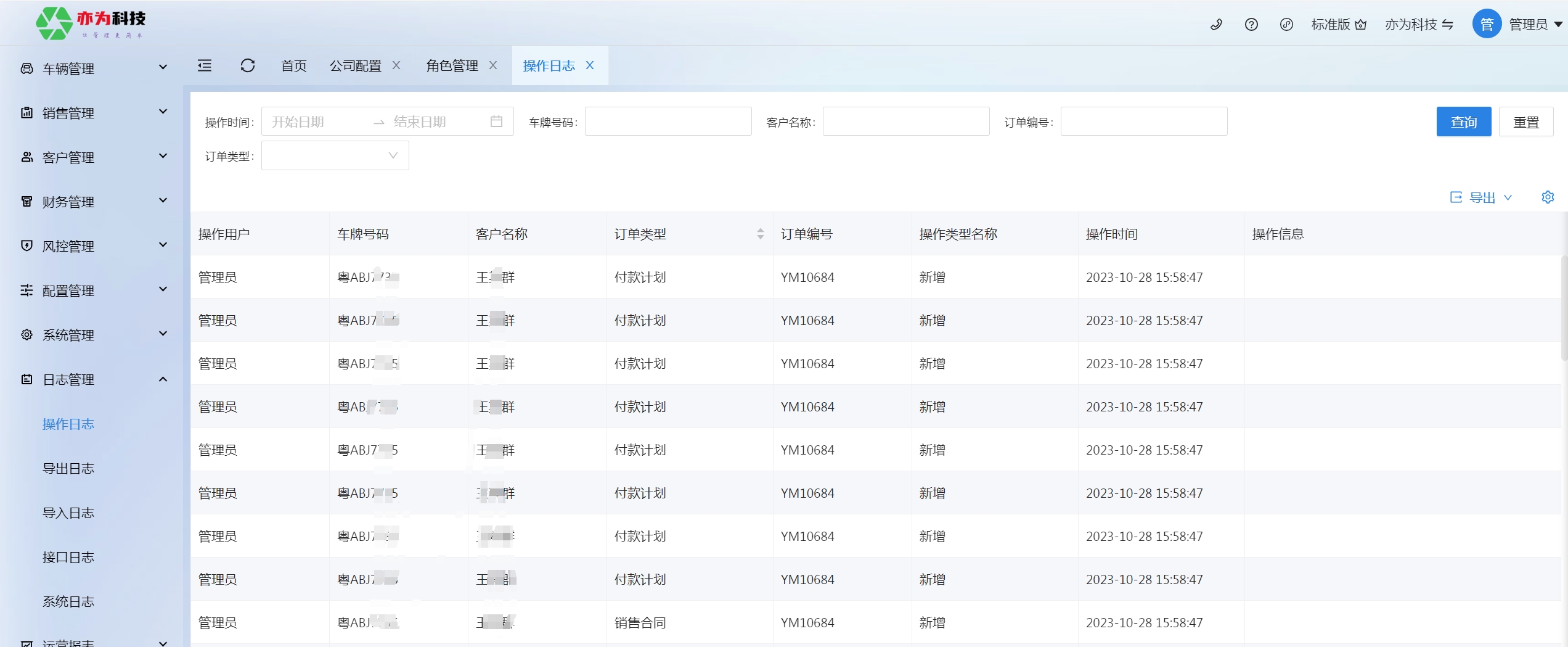Click the 亦为科技 company switch icon
1568x647 pixels.
[1448, 25]
